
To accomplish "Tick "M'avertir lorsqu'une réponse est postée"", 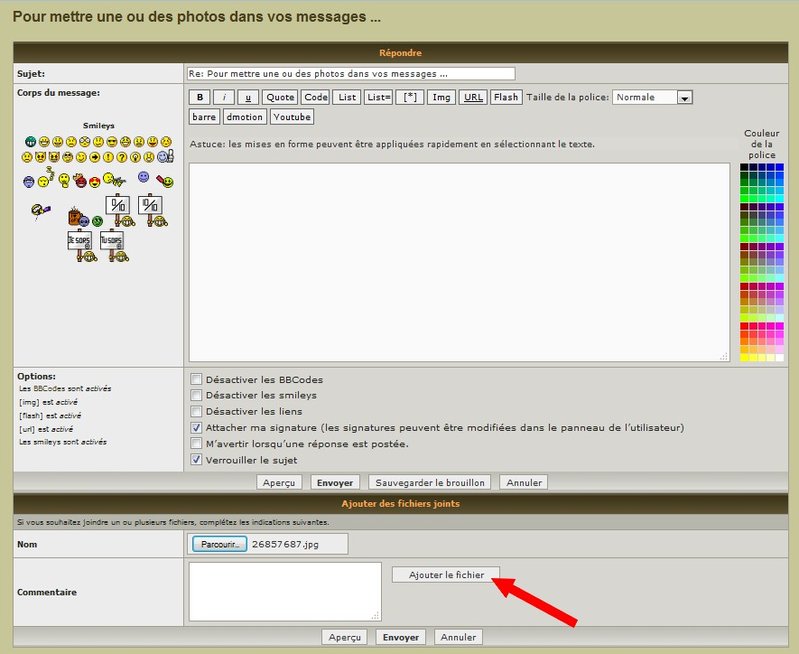I will click(196, 443).
